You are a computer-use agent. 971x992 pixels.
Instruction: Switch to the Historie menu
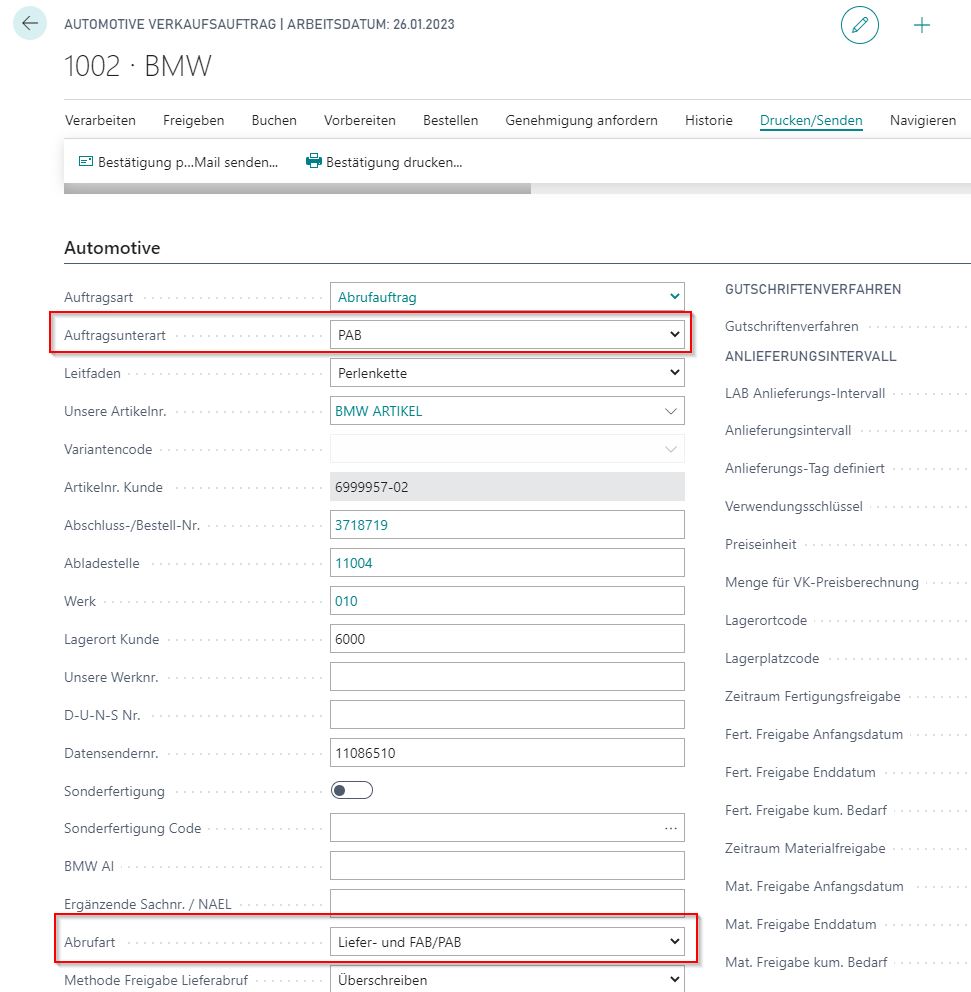pyautogui.click(x=708, y=120)
